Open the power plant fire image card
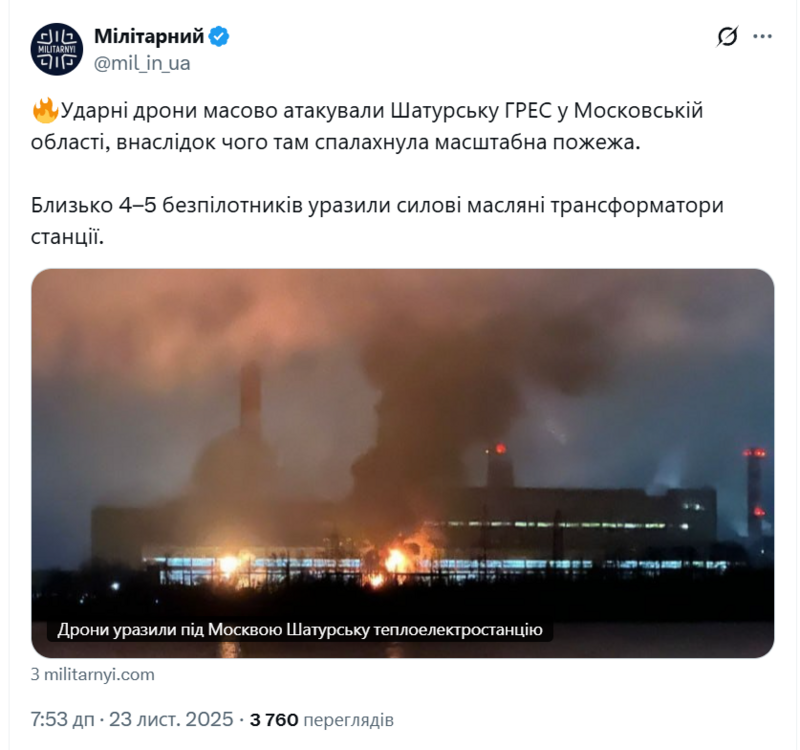The height and width of the screenshot is (750, 800). pos(403,463)
